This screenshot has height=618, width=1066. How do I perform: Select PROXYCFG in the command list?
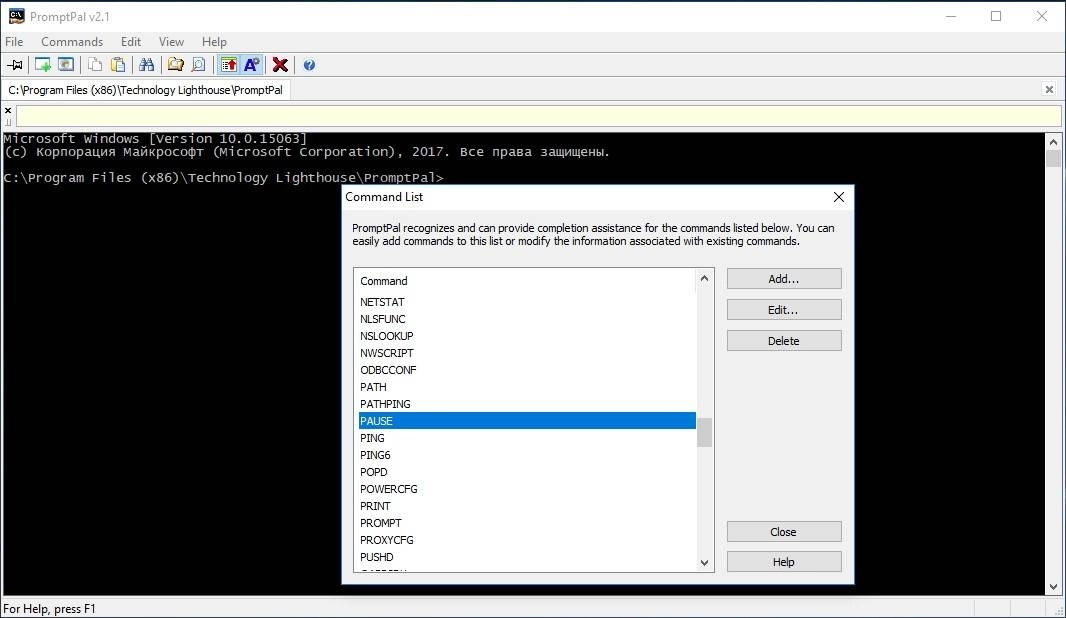(x=527, y=540)
